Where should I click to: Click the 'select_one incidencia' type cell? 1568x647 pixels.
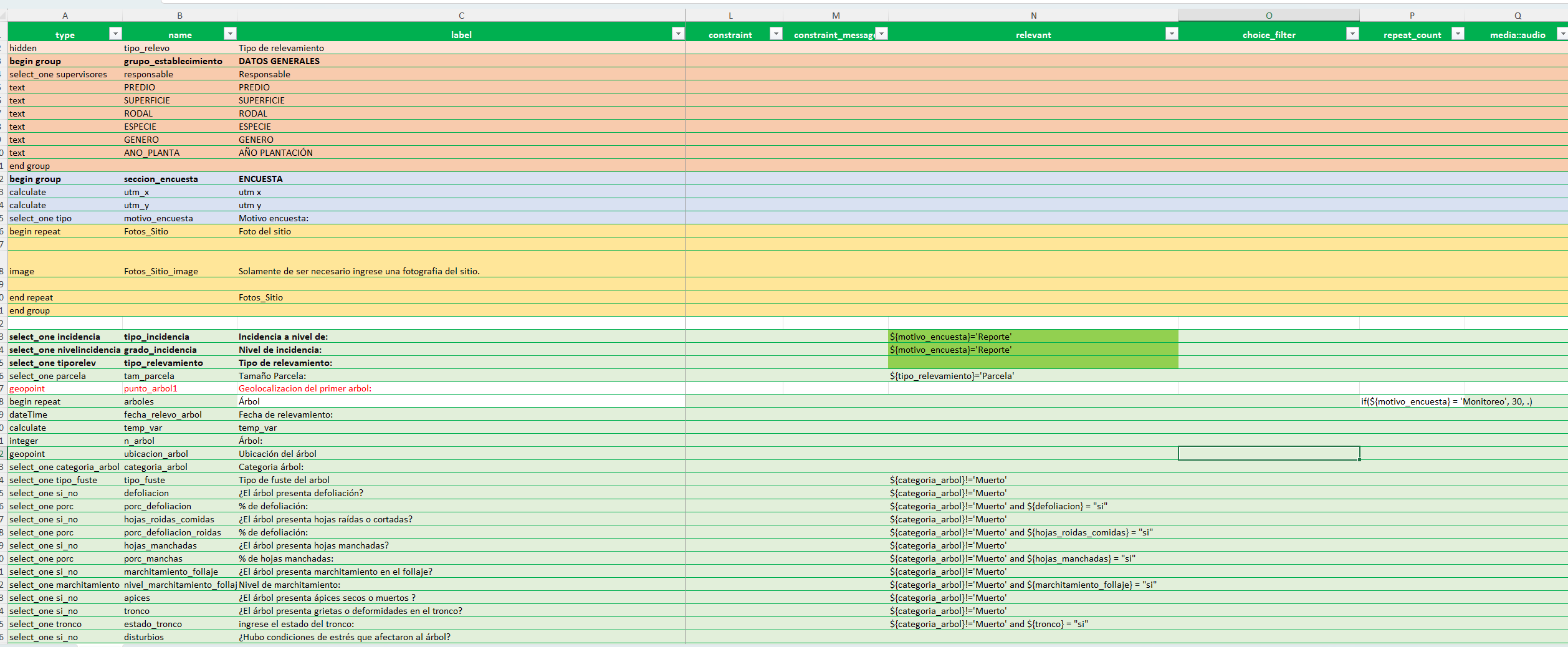click(65, 337)
